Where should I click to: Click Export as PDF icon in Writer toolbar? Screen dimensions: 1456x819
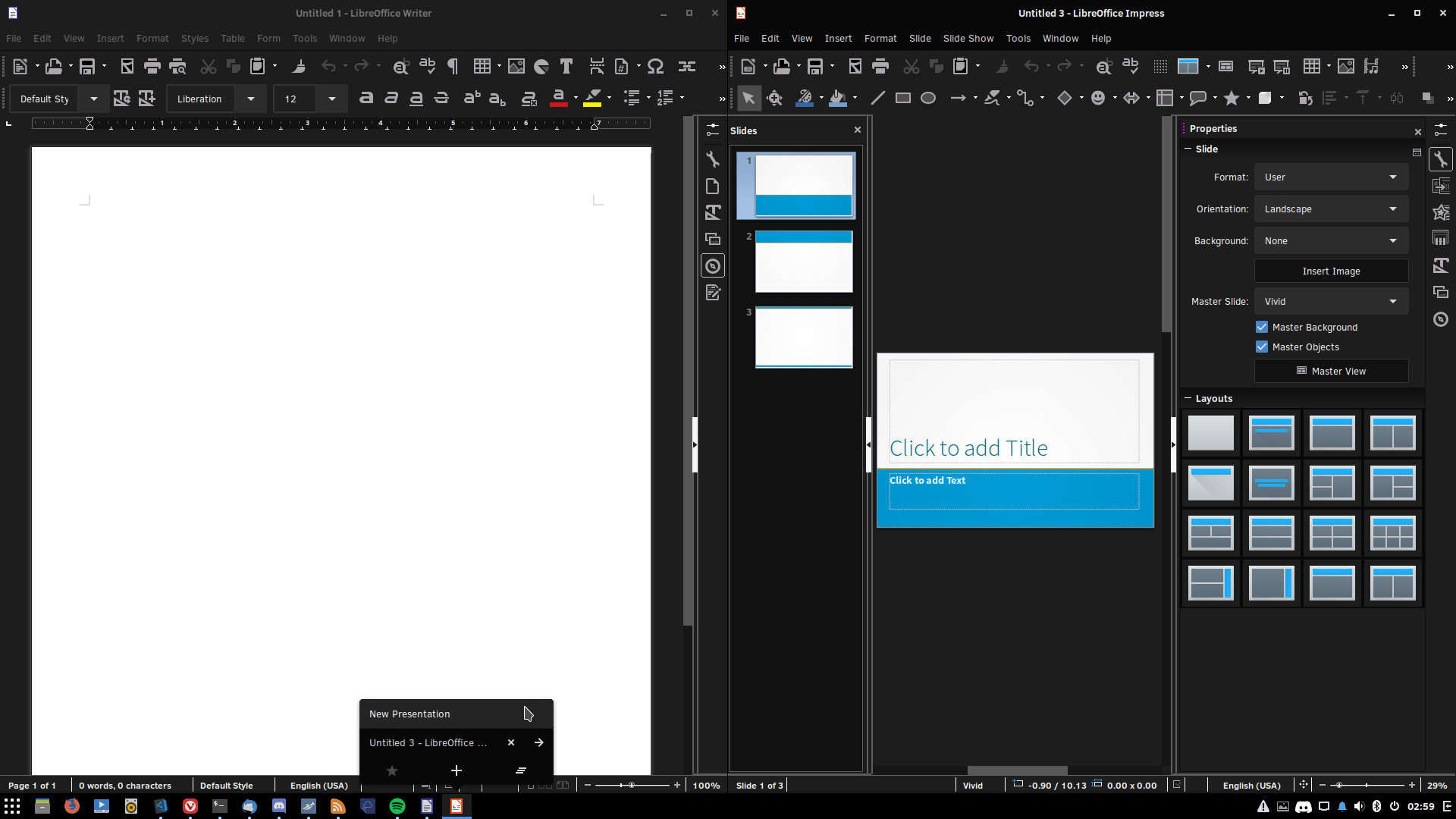pyautogui.click(x=127, y=67)
